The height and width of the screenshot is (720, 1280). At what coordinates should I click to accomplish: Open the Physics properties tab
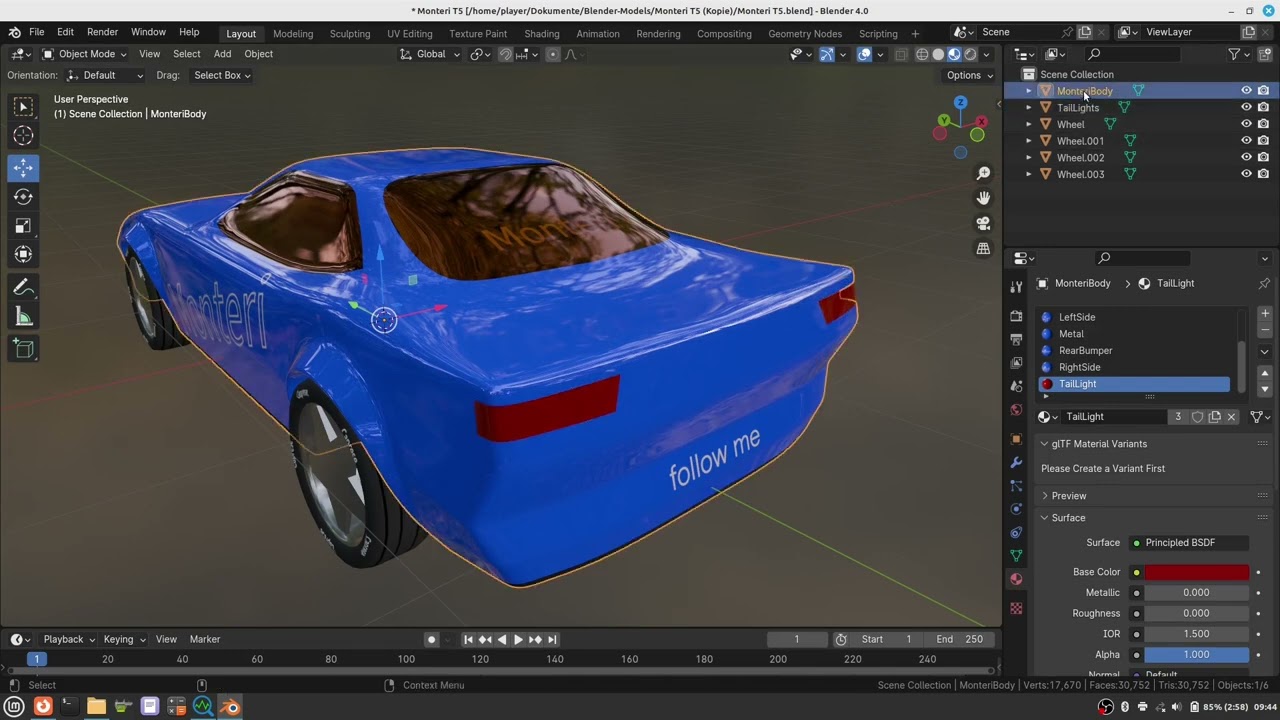(x=1017, y=509)
